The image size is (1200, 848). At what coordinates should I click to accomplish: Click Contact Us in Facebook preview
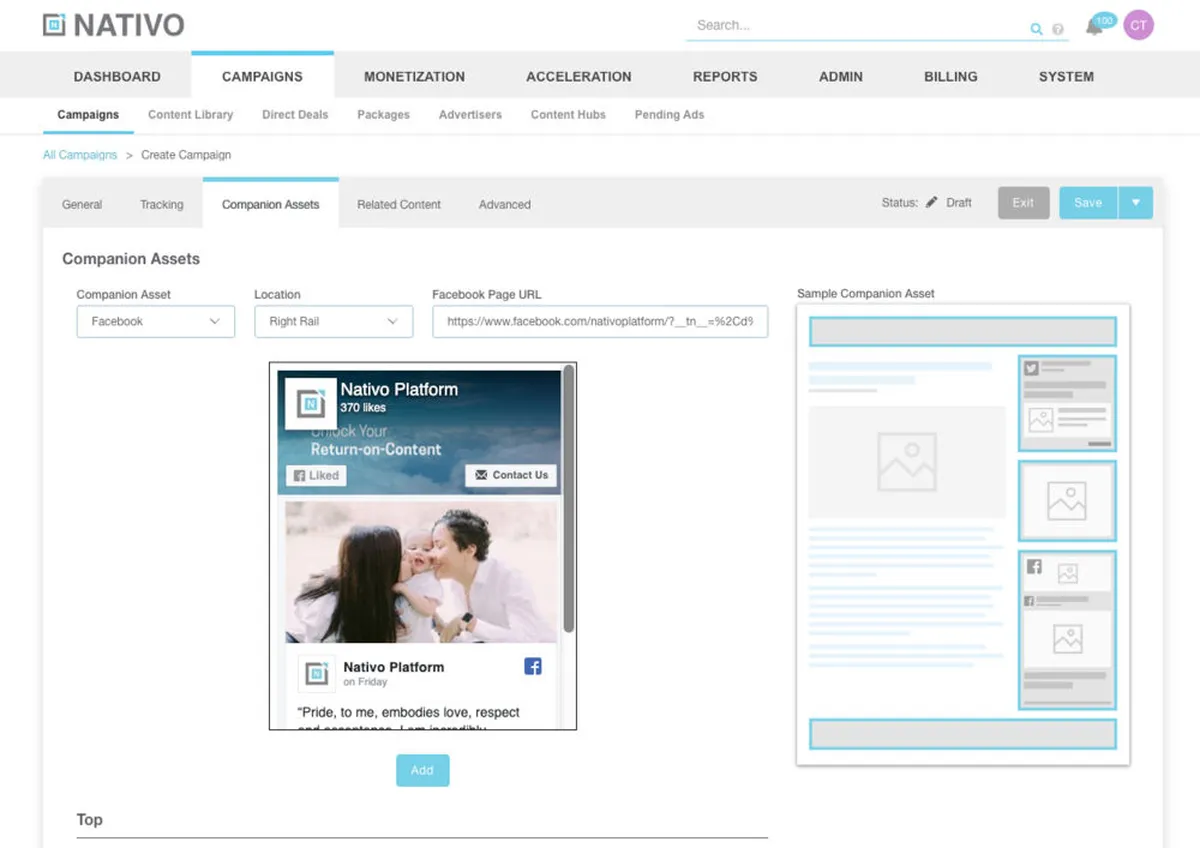click(511, 475)
